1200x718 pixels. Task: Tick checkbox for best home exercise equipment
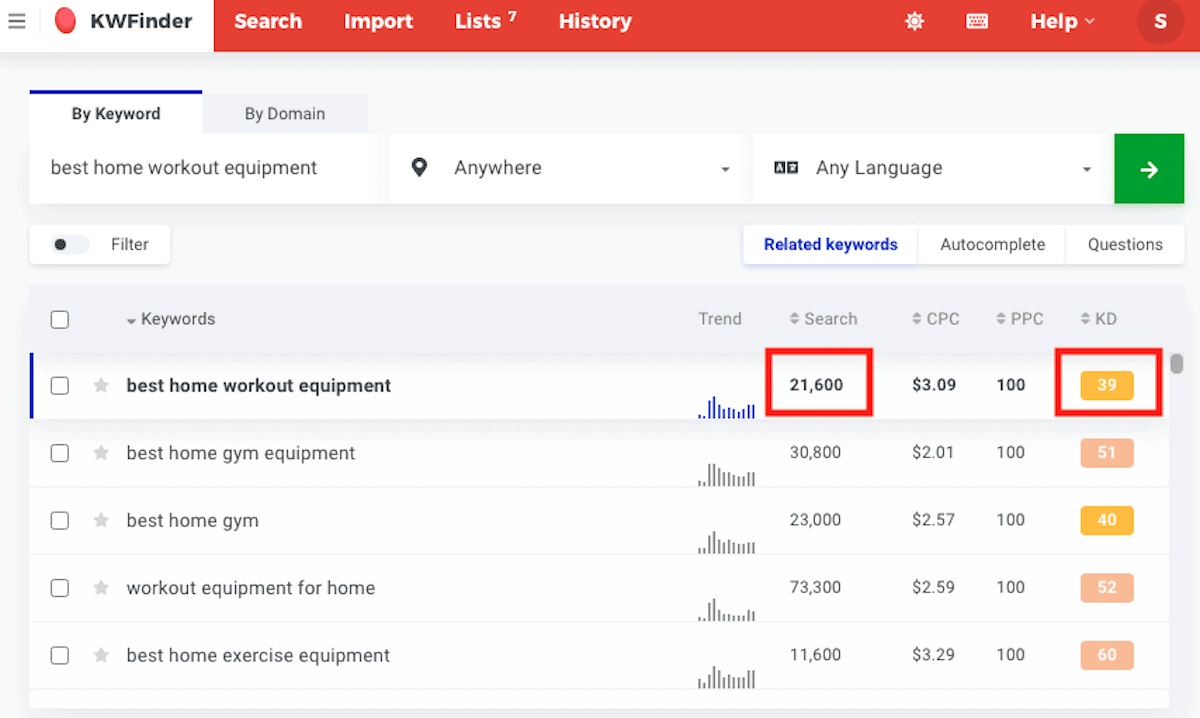click(60, 656)
